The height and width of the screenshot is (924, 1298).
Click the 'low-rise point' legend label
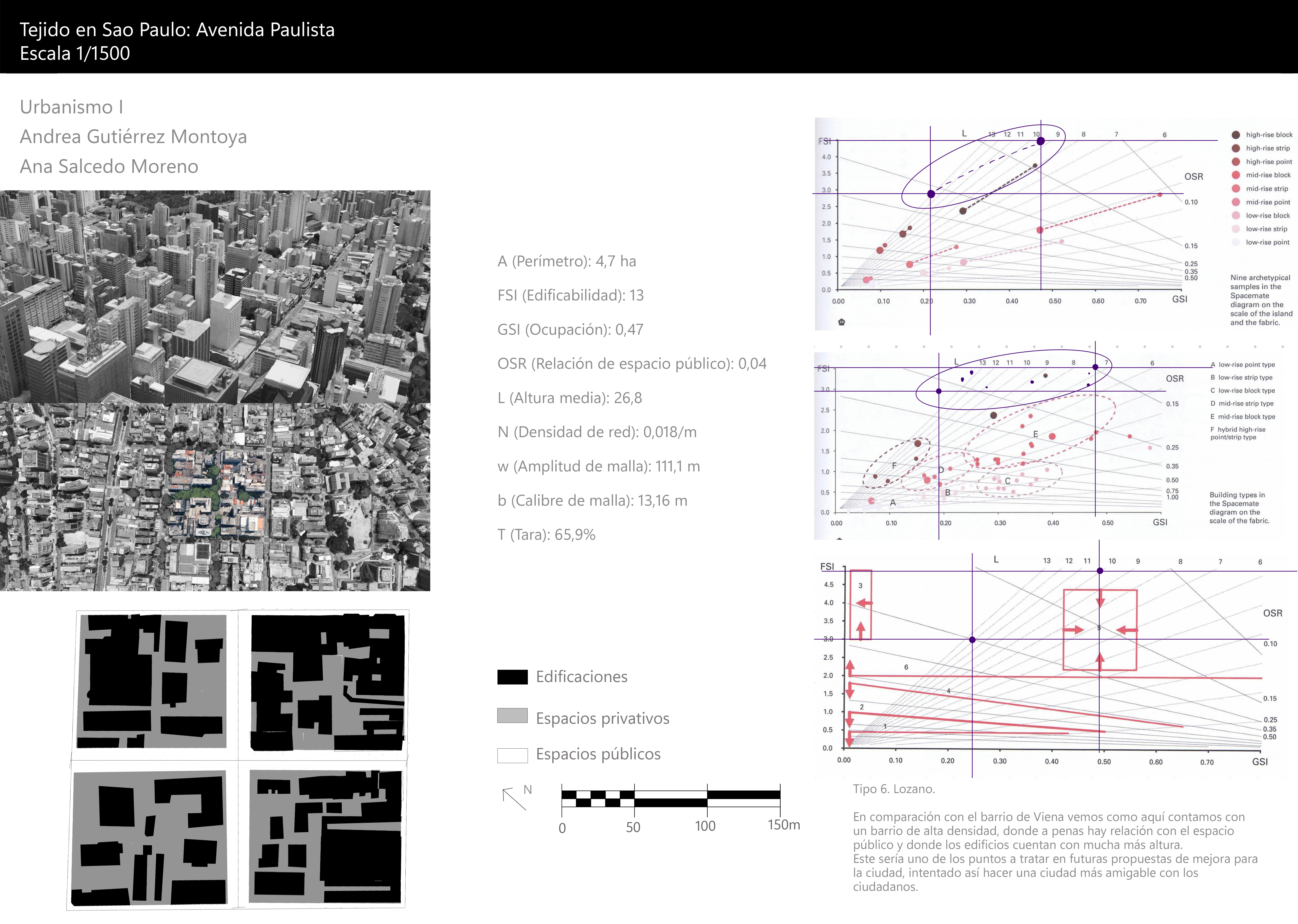(x=1268, y=242)
